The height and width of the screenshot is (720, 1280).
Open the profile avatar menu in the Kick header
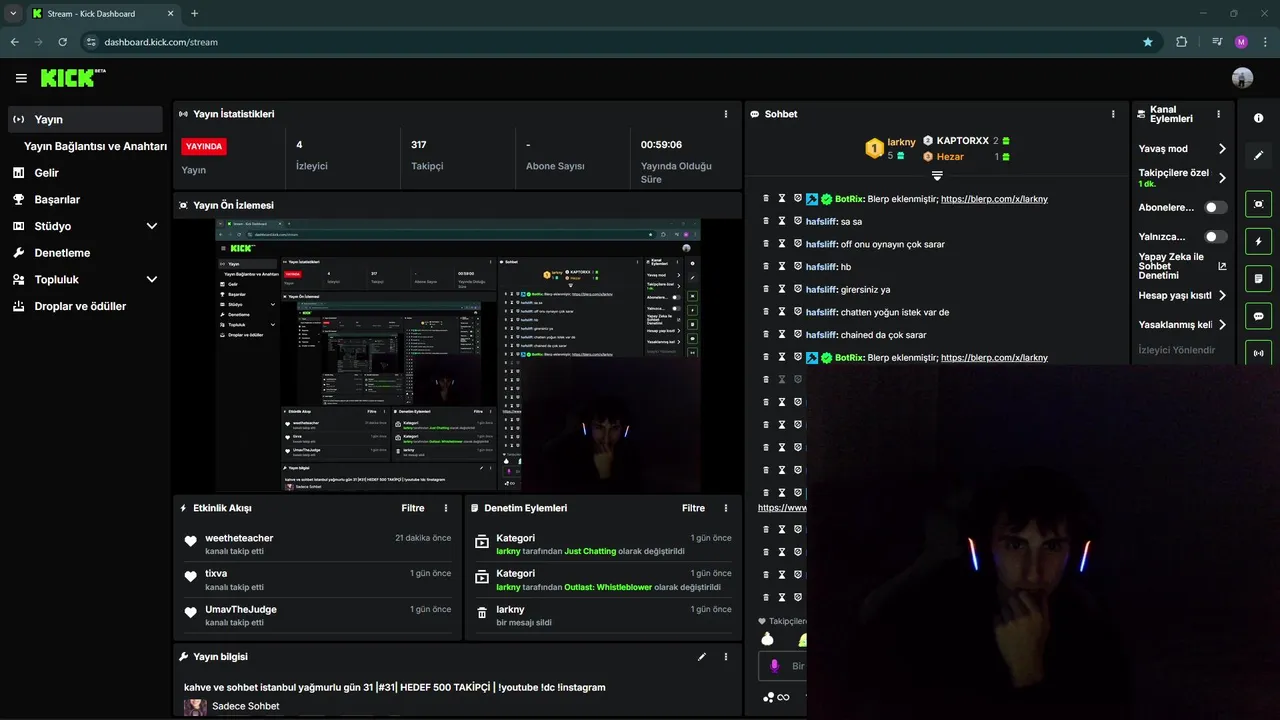point(1242,78)
